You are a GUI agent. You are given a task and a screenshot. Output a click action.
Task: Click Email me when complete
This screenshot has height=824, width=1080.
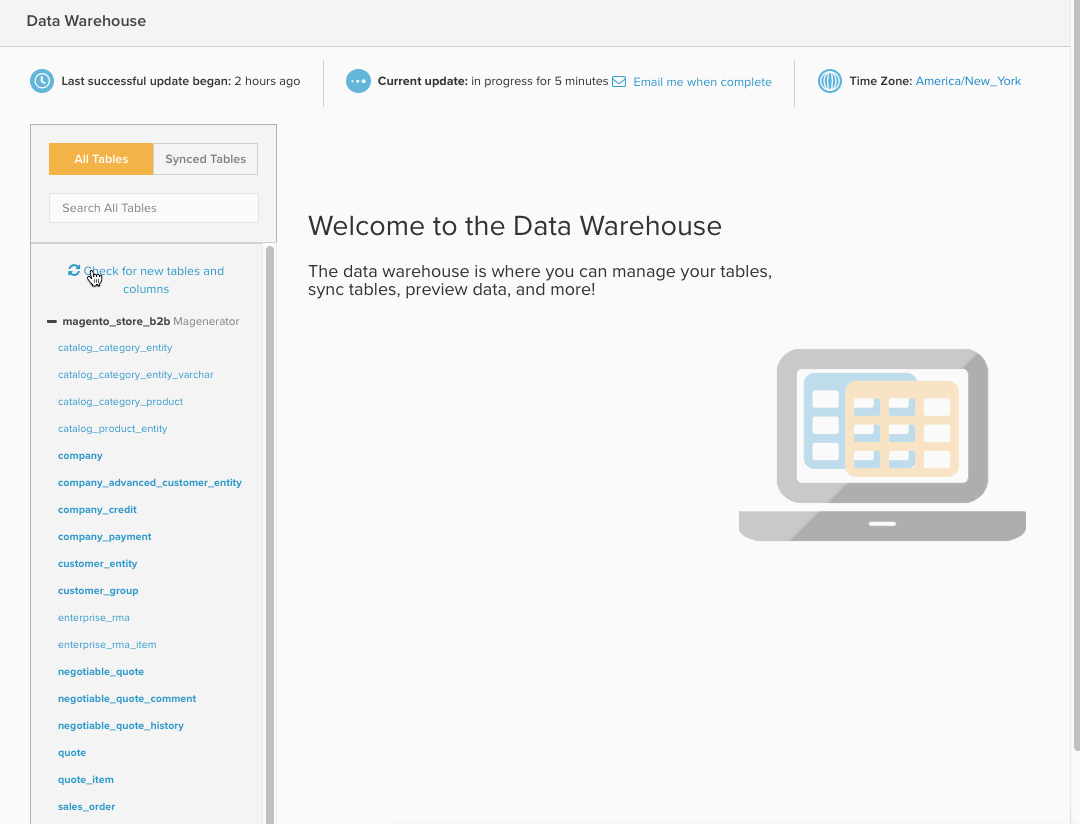click(x=702, y=81)
